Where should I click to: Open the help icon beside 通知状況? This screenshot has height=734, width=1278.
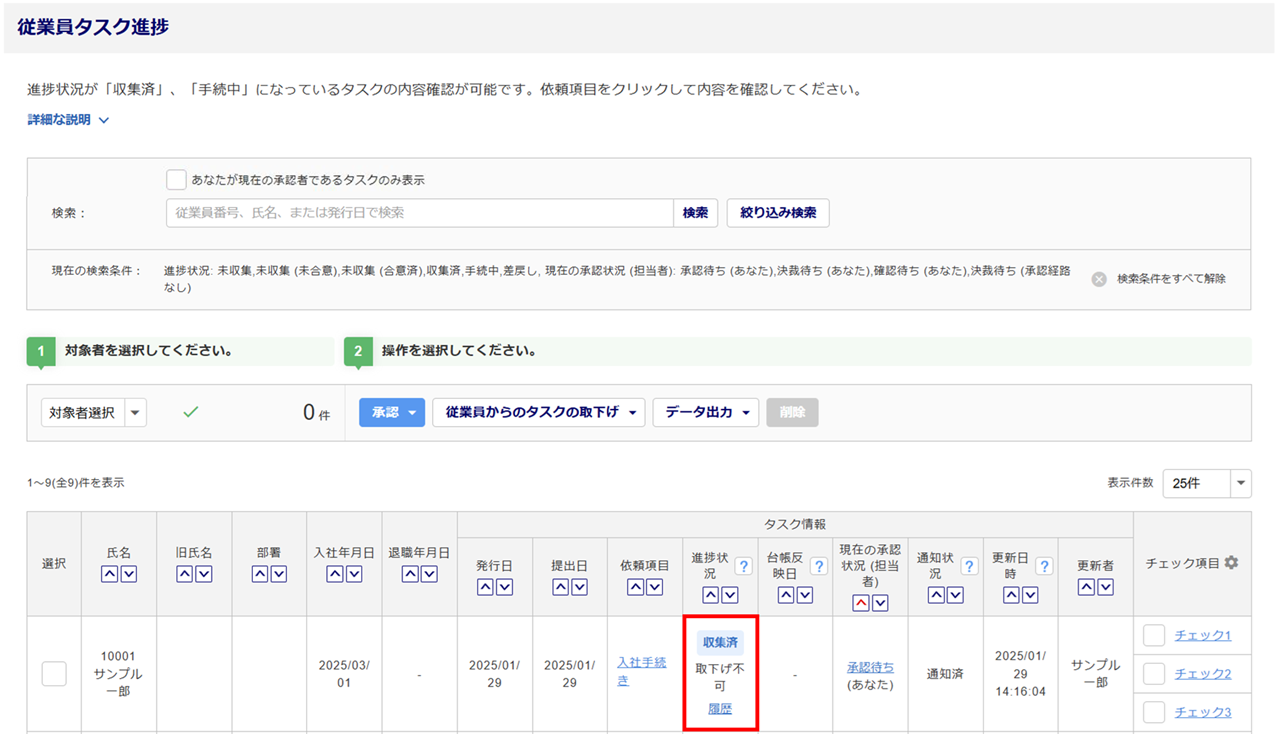tap(969, 566)
